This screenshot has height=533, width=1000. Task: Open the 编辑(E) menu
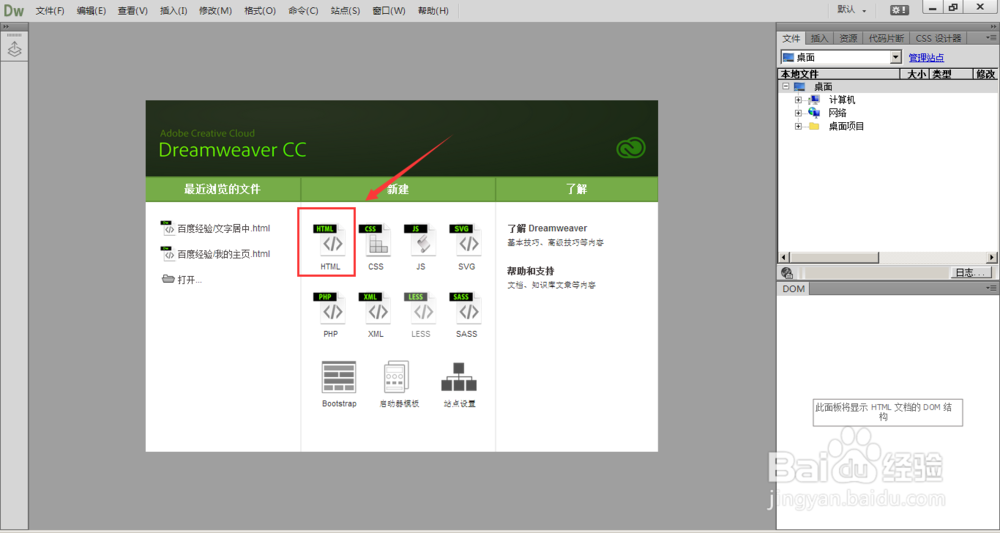point(91,11)
